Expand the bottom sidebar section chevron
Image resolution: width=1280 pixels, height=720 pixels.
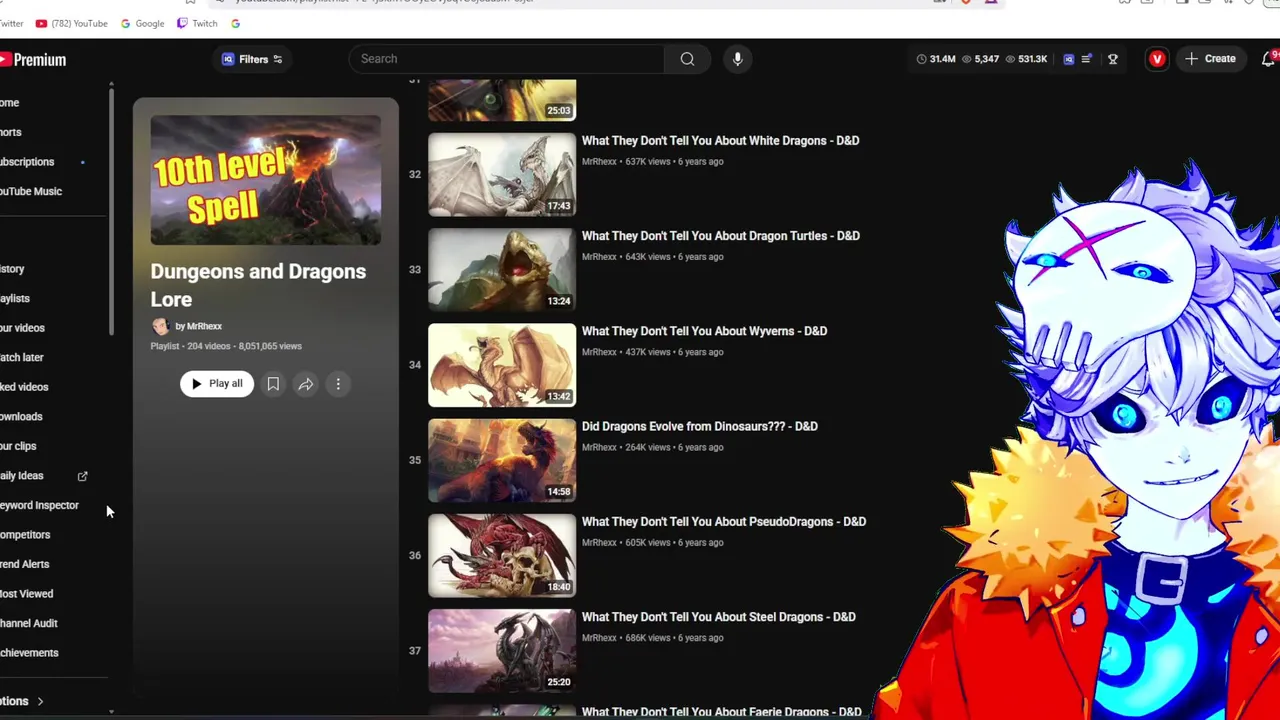40,702
